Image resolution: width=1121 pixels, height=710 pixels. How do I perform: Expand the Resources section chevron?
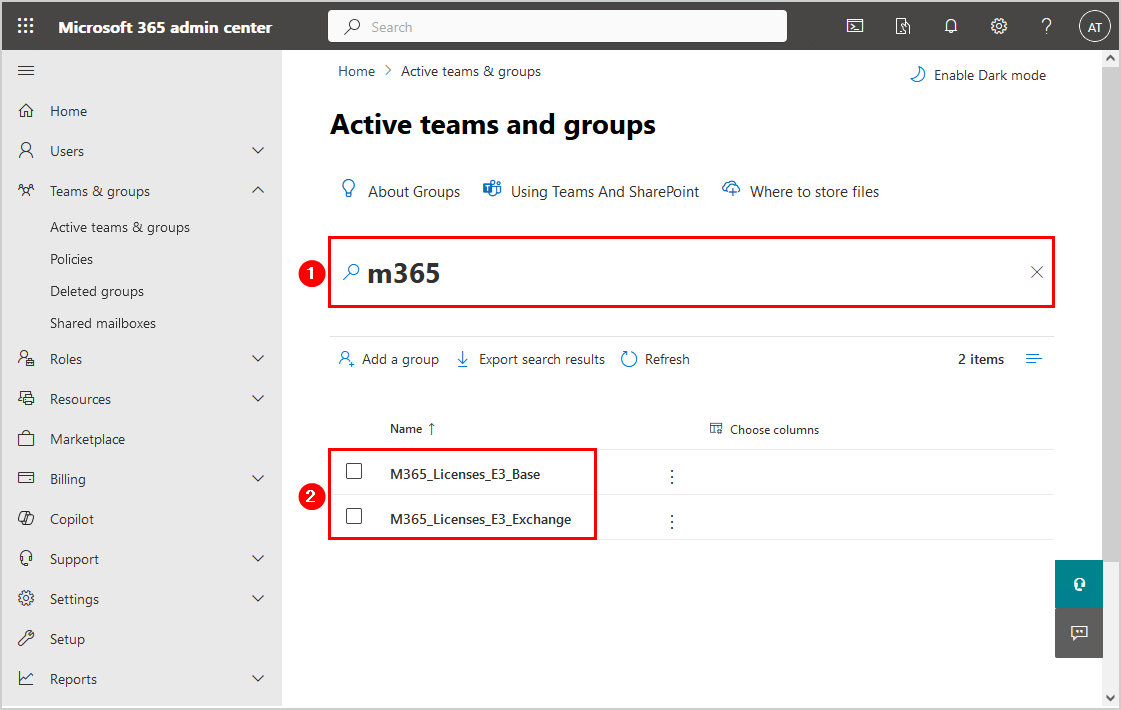click(x=258, y=398)
